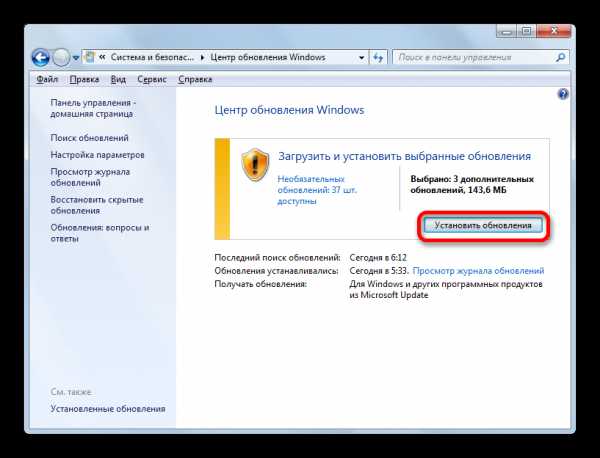This screenshot has height=458, width=600.
Task: Open 'Обновления: вопросы и ответы'
Action: click(99, 233)
